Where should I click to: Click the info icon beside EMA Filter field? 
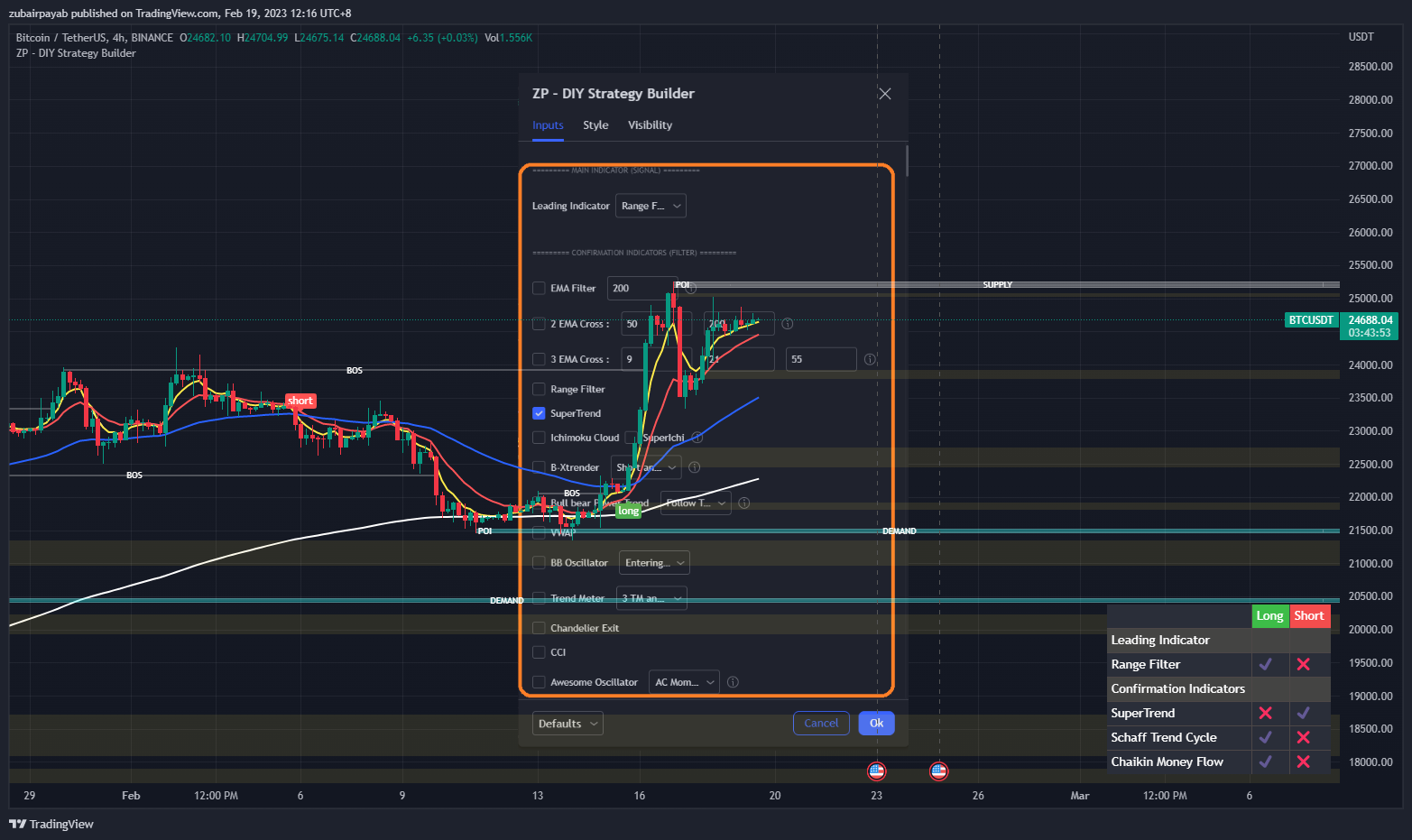(691, 289)
